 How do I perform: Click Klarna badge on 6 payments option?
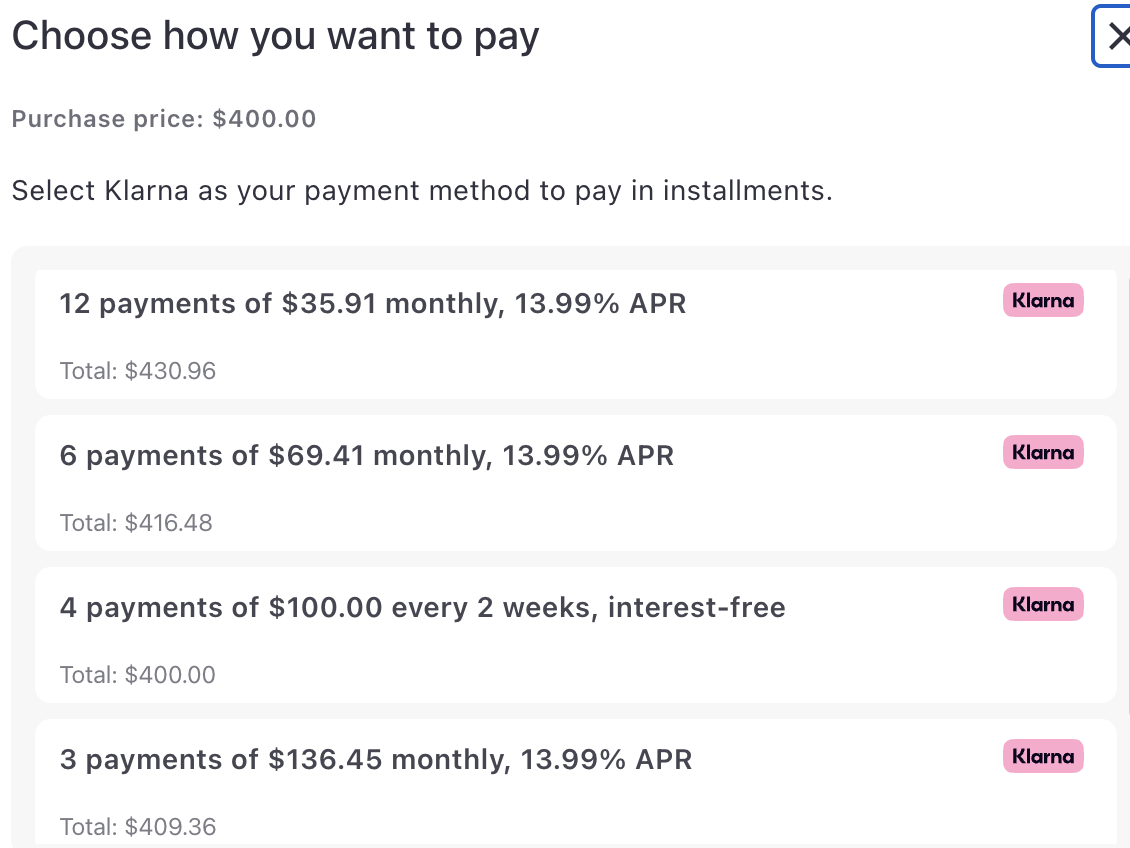pos(1043,452)
